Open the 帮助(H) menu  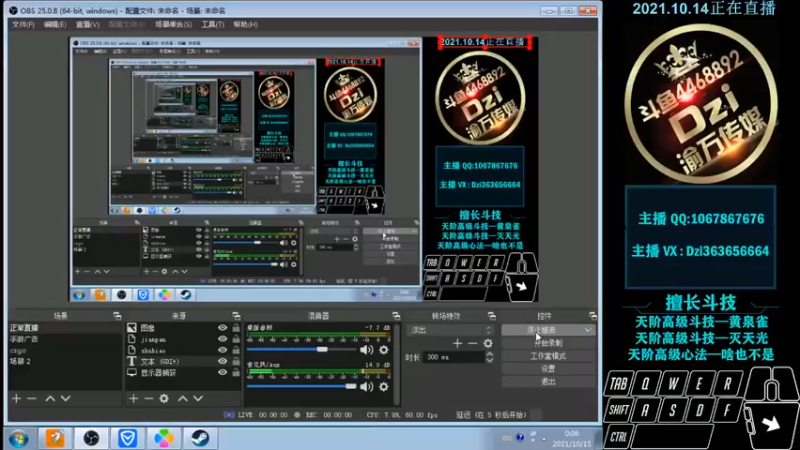point(245,24)
